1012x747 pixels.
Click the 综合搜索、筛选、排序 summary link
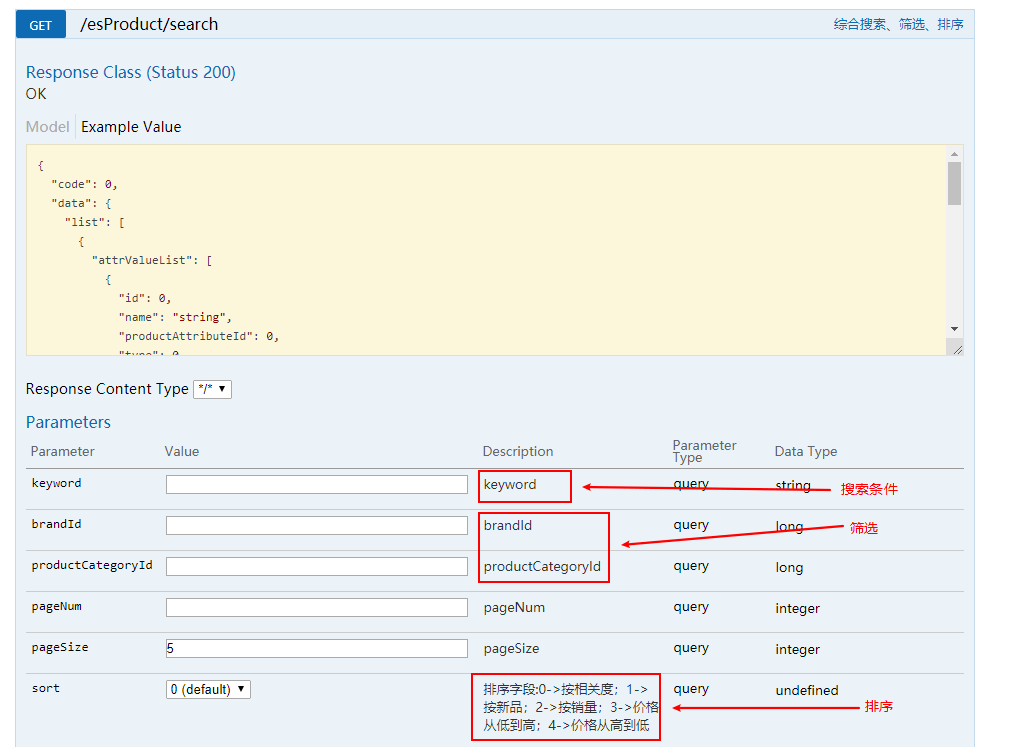(898, 25)
